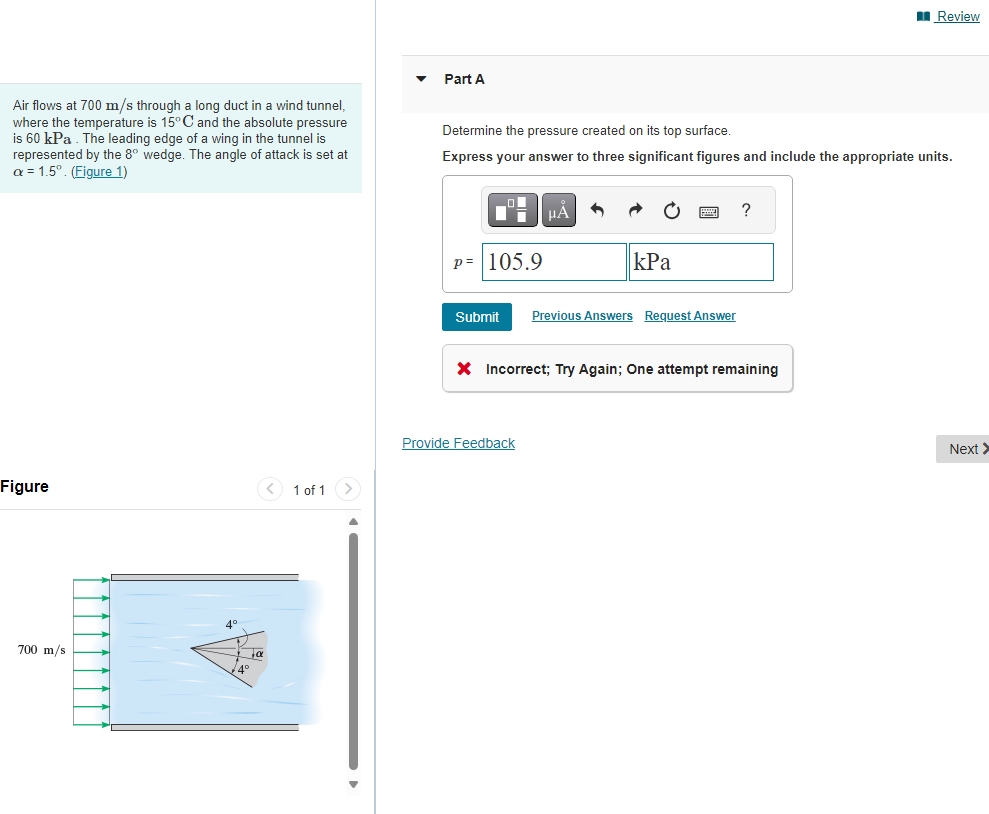Open the equation template palette icon
989x814 pixels.
coord(511,210)
